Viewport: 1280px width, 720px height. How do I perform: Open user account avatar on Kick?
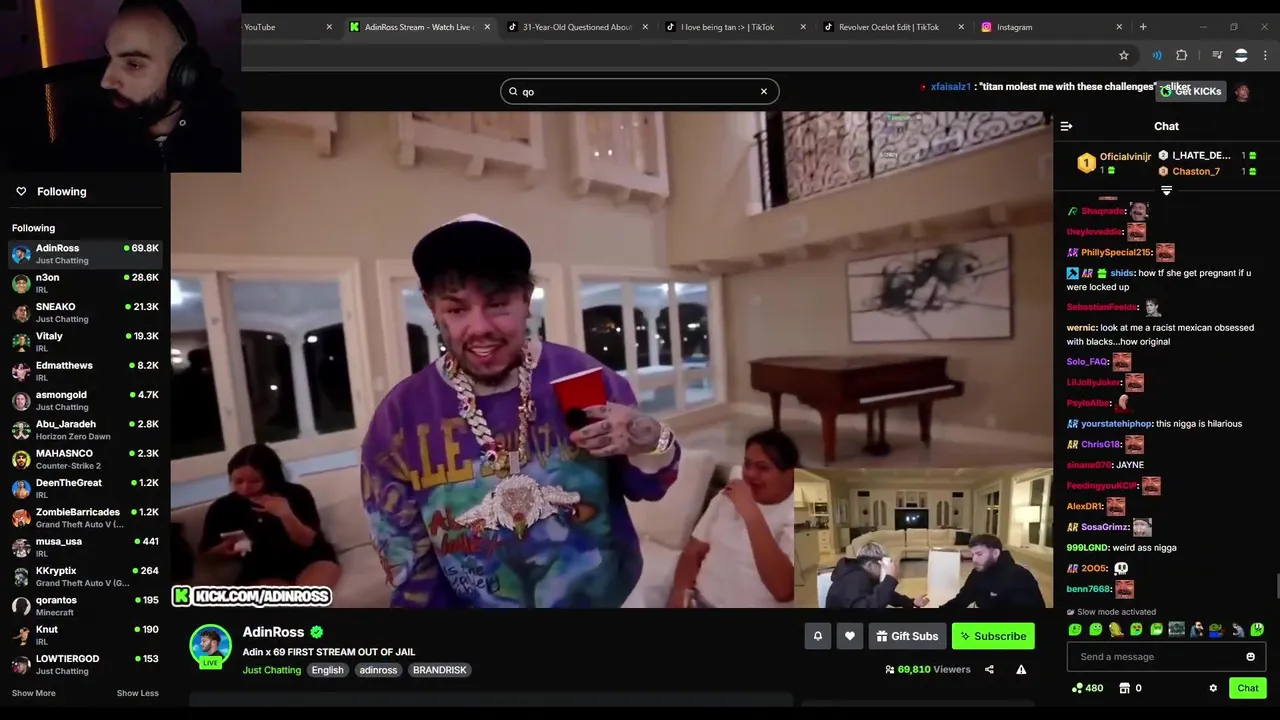click(x=1242, y=92)
